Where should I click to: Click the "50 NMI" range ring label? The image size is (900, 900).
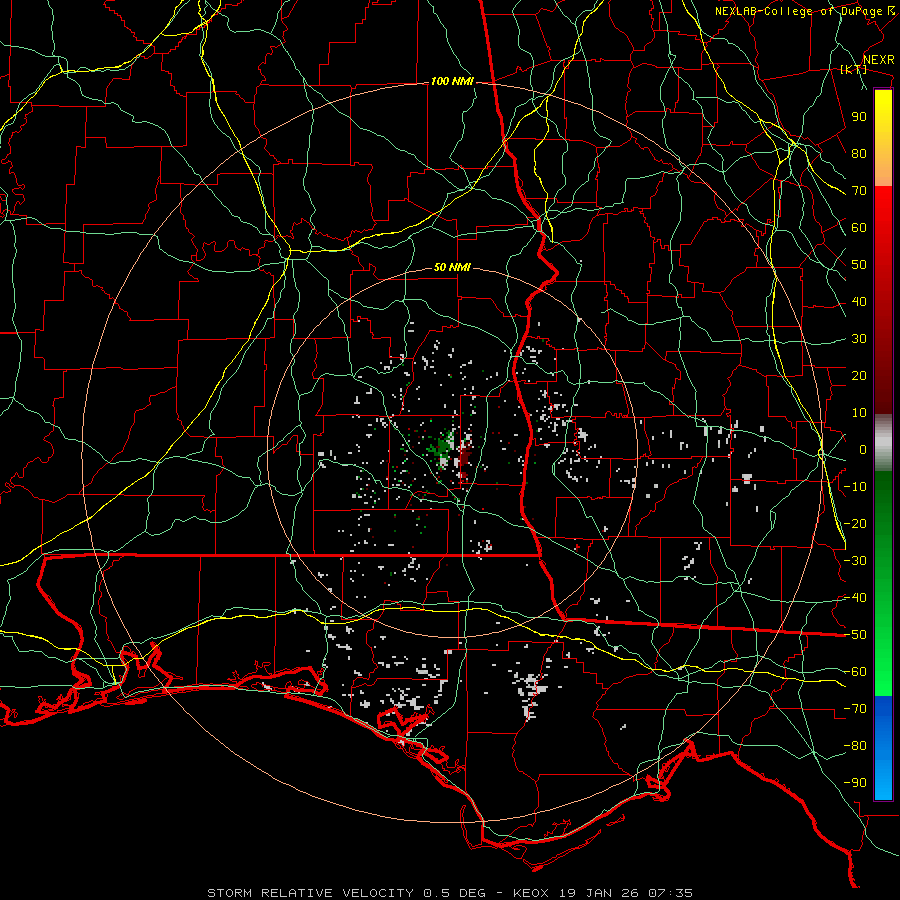click(452, 267)
